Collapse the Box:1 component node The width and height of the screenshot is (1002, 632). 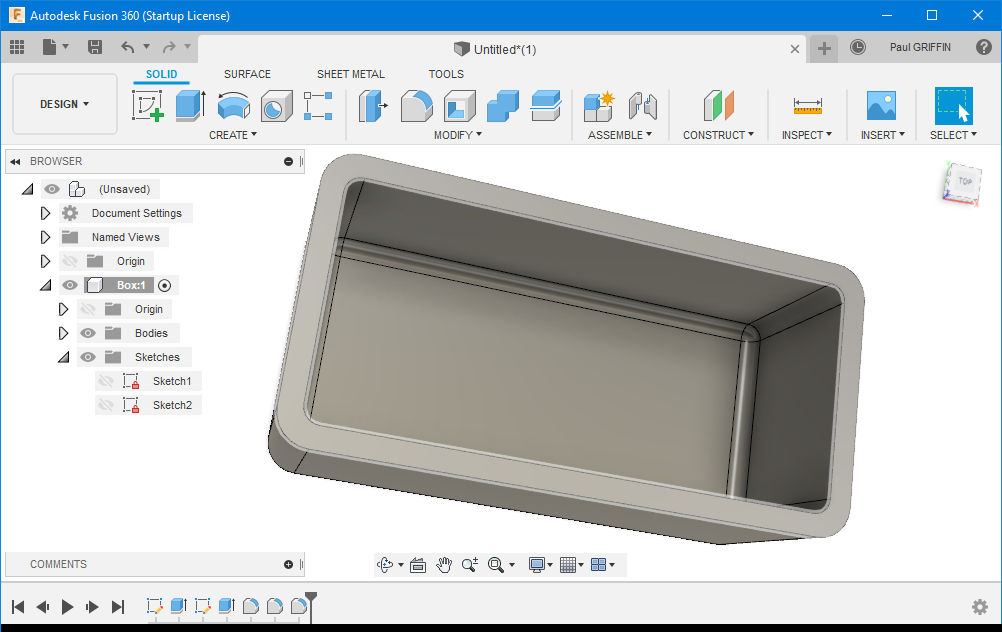(45, 285)
